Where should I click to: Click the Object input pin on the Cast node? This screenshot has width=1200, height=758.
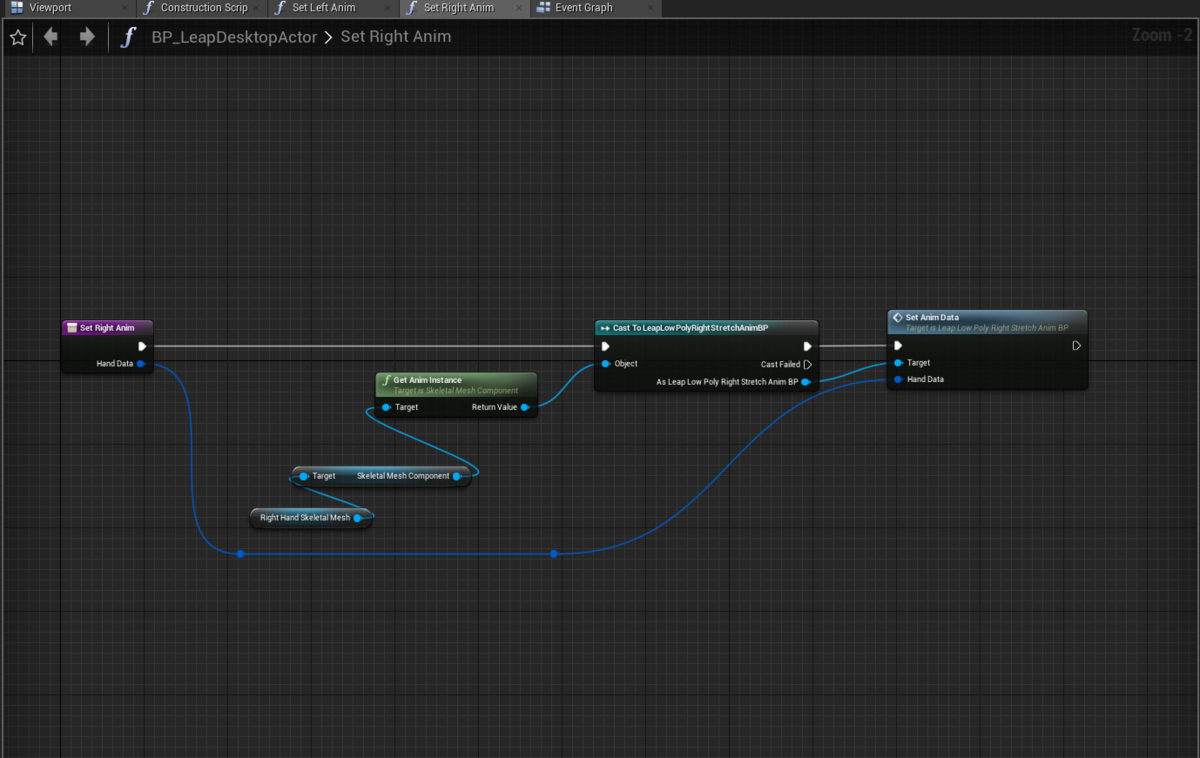click(606, 364)
